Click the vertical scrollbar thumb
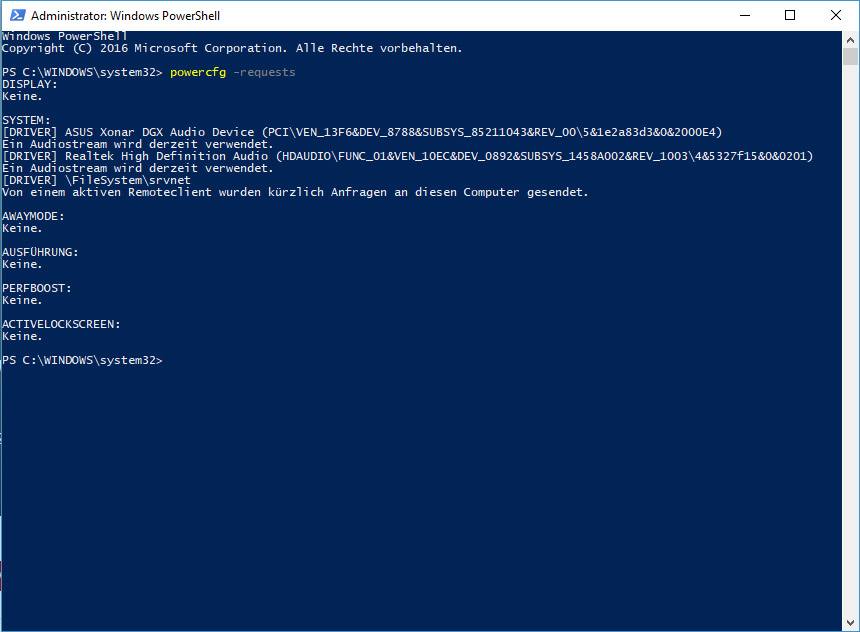The height and width of the screenshot is (632, 860). coord(850,57)
